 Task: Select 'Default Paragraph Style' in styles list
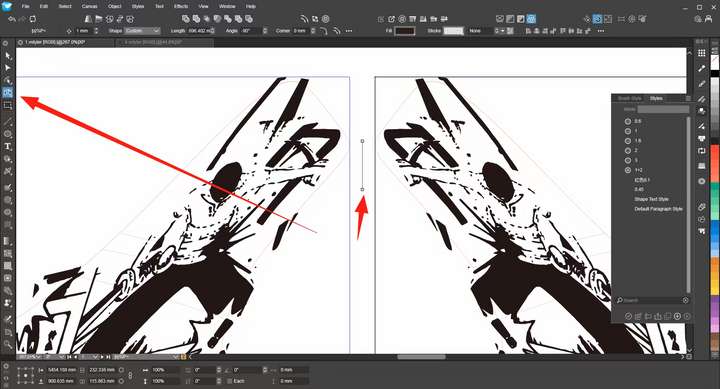[x=658, y=209]
